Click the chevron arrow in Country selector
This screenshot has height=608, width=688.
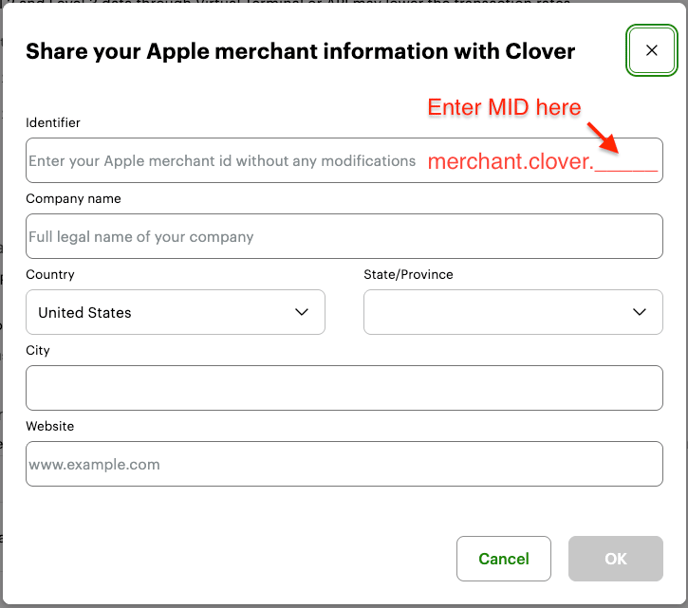tap(302, 312)
